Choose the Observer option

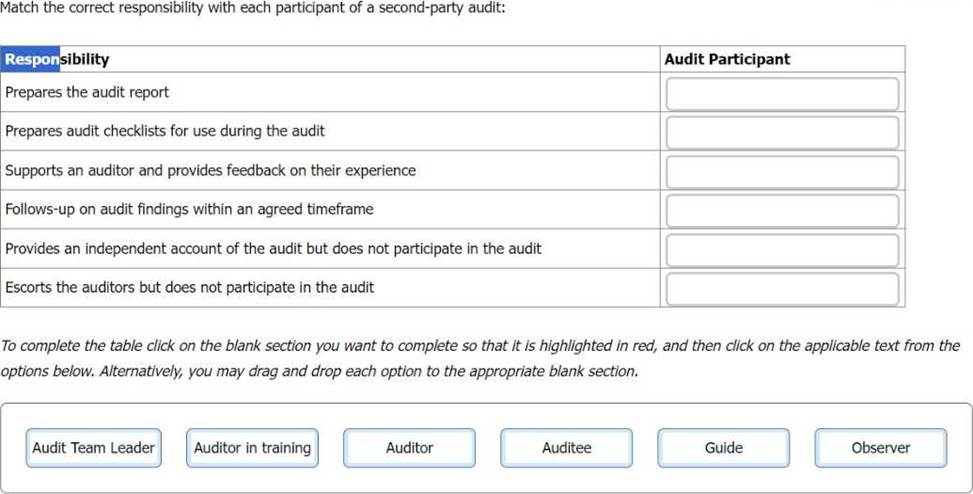pos(881,448)
